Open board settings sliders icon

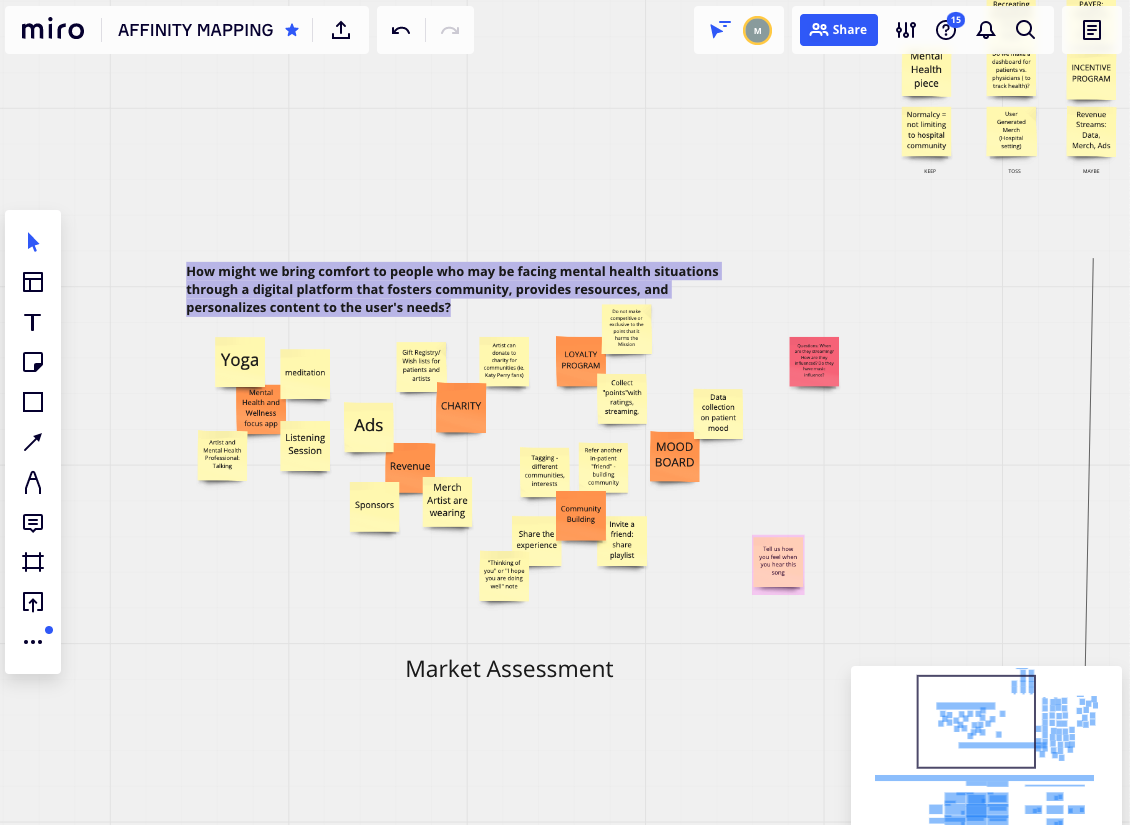pyautogui.click(x=906, y=30)
